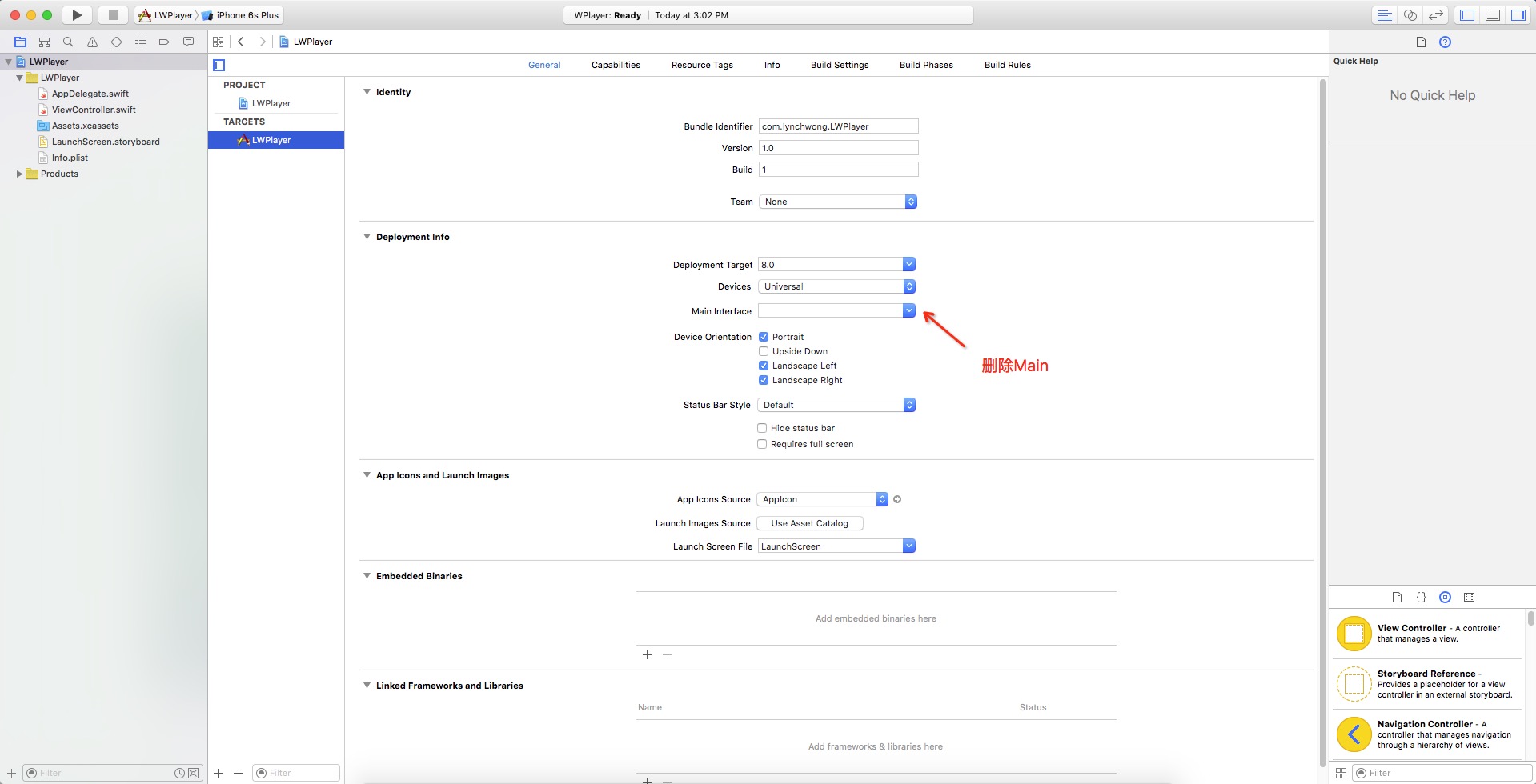Switch to the Build Phases tab
Viewport: 1536px width, 784px height.
click(x=926, y=65)
